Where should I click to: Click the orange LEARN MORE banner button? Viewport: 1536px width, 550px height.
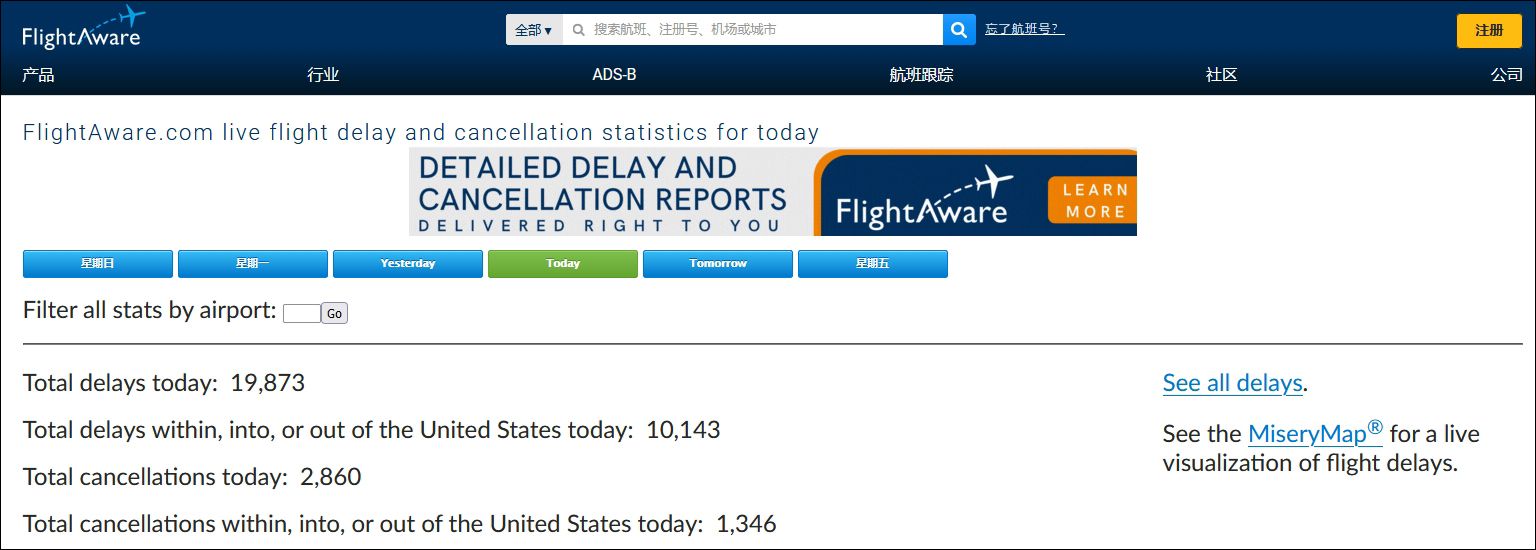[x=1094, y=200]
